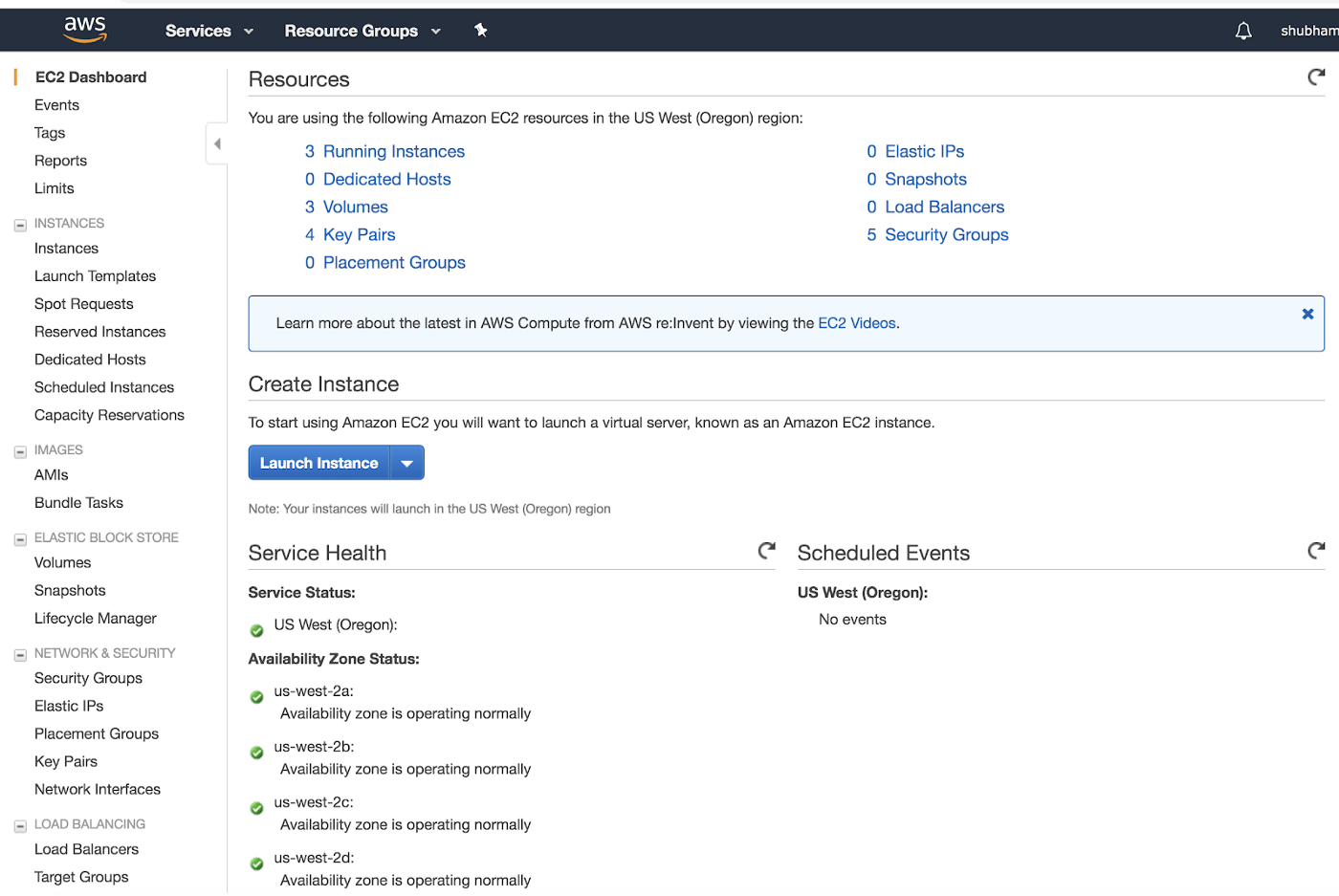Refresh the Resources section
Viewport: 1339px width, 896px height.
[1316, 77]
